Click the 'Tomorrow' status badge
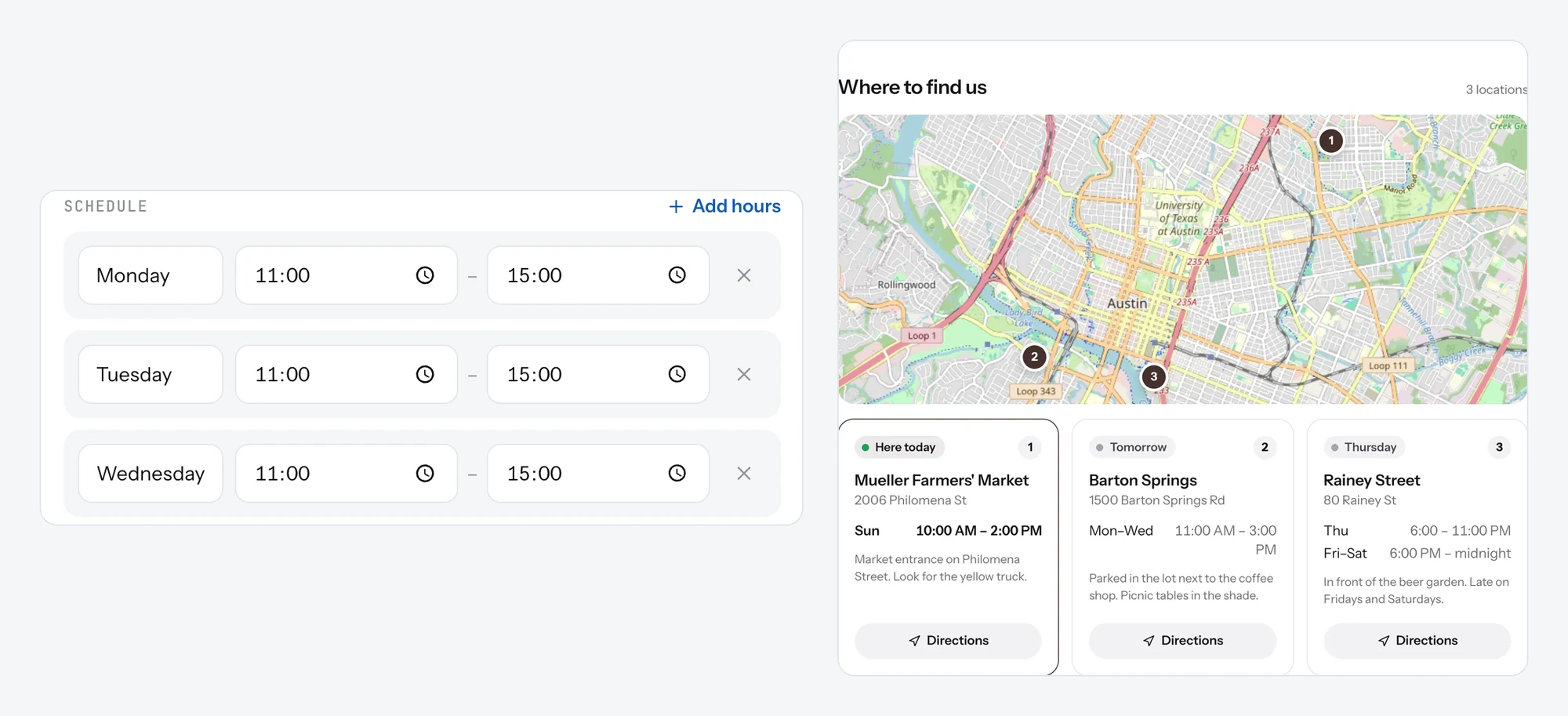This screenshot has width=1568, height=716. [1131, 447]
